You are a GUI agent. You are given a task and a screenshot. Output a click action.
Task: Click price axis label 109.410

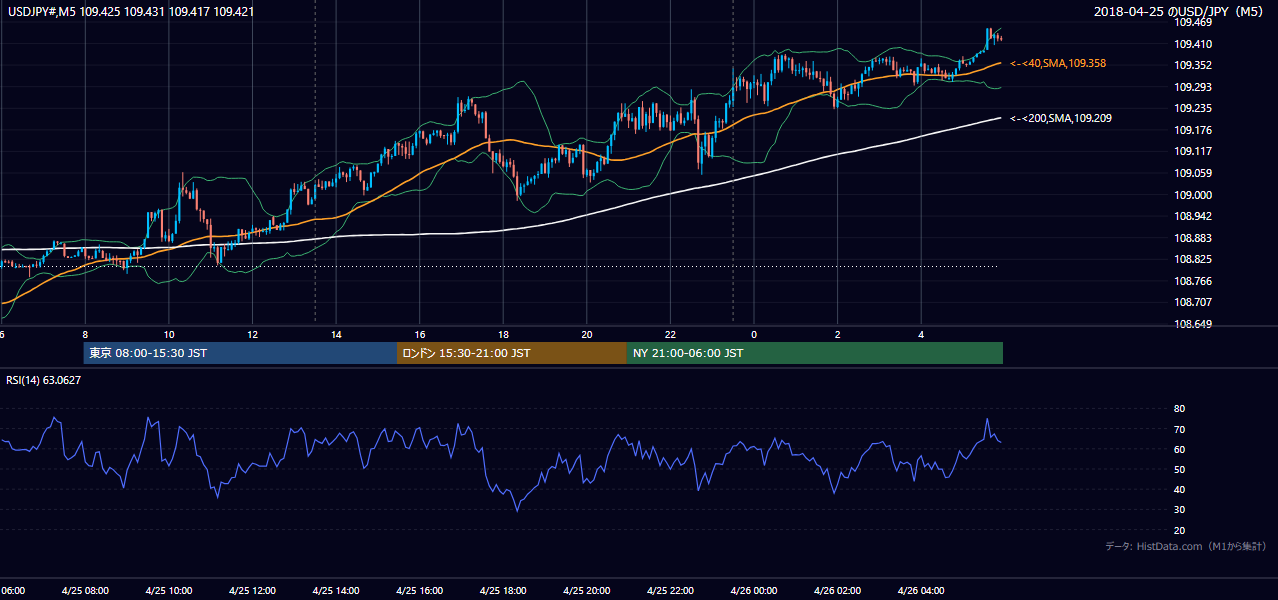(x=1193, y=44)
